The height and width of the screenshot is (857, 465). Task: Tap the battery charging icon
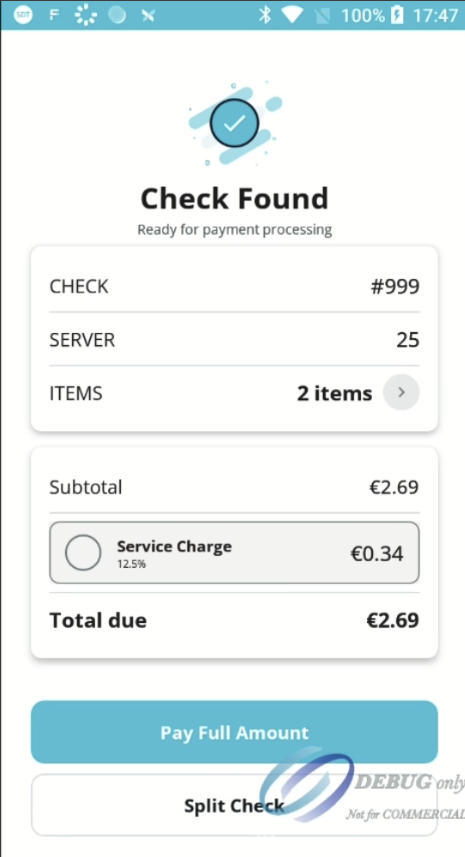pos(397,15)
